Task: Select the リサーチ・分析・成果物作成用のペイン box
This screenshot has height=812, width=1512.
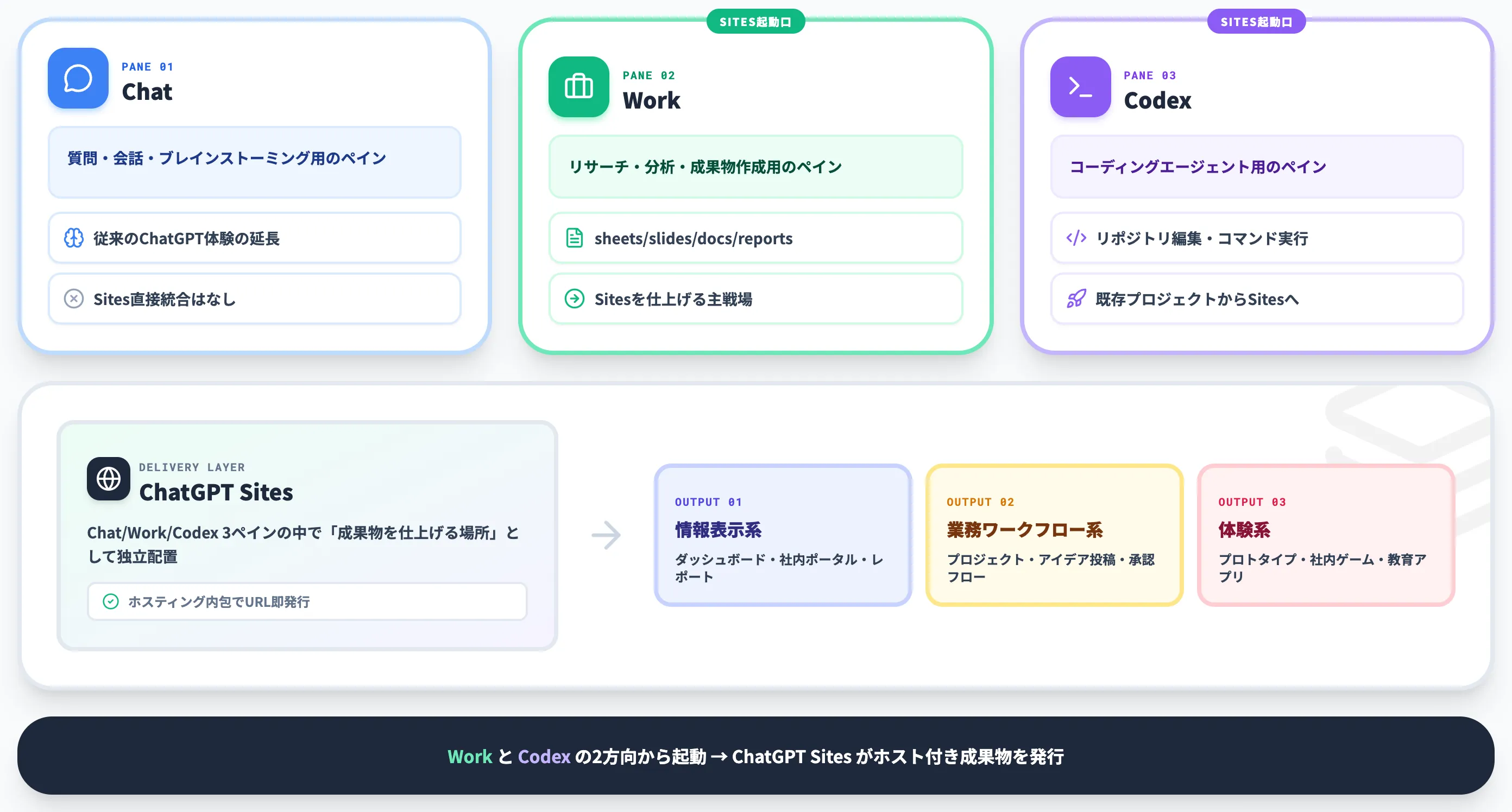Action: point(756,167)
